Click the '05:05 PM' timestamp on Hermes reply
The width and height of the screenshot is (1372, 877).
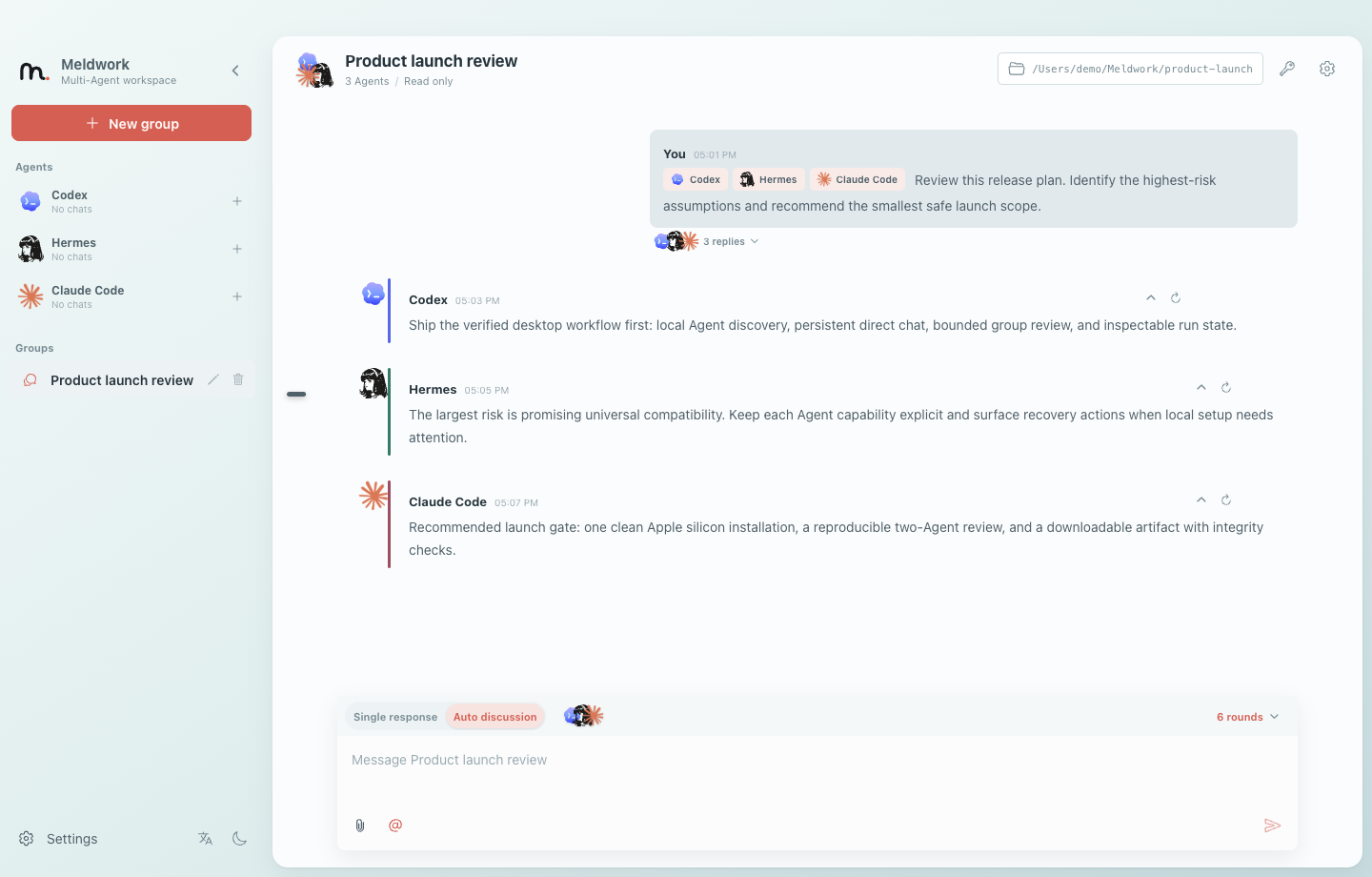coord(487,390)
